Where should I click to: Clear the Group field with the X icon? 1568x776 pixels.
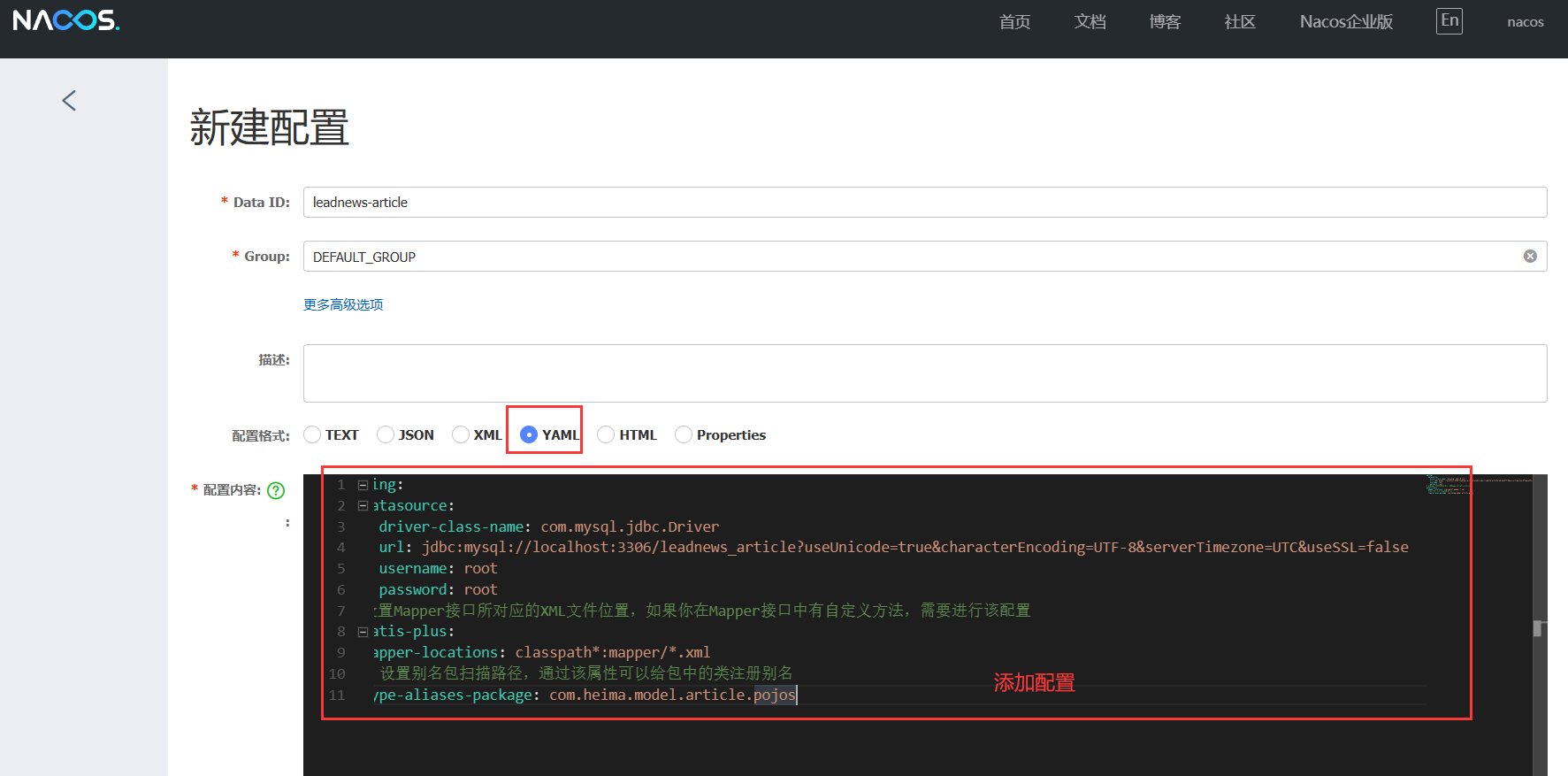(1530, 257)
